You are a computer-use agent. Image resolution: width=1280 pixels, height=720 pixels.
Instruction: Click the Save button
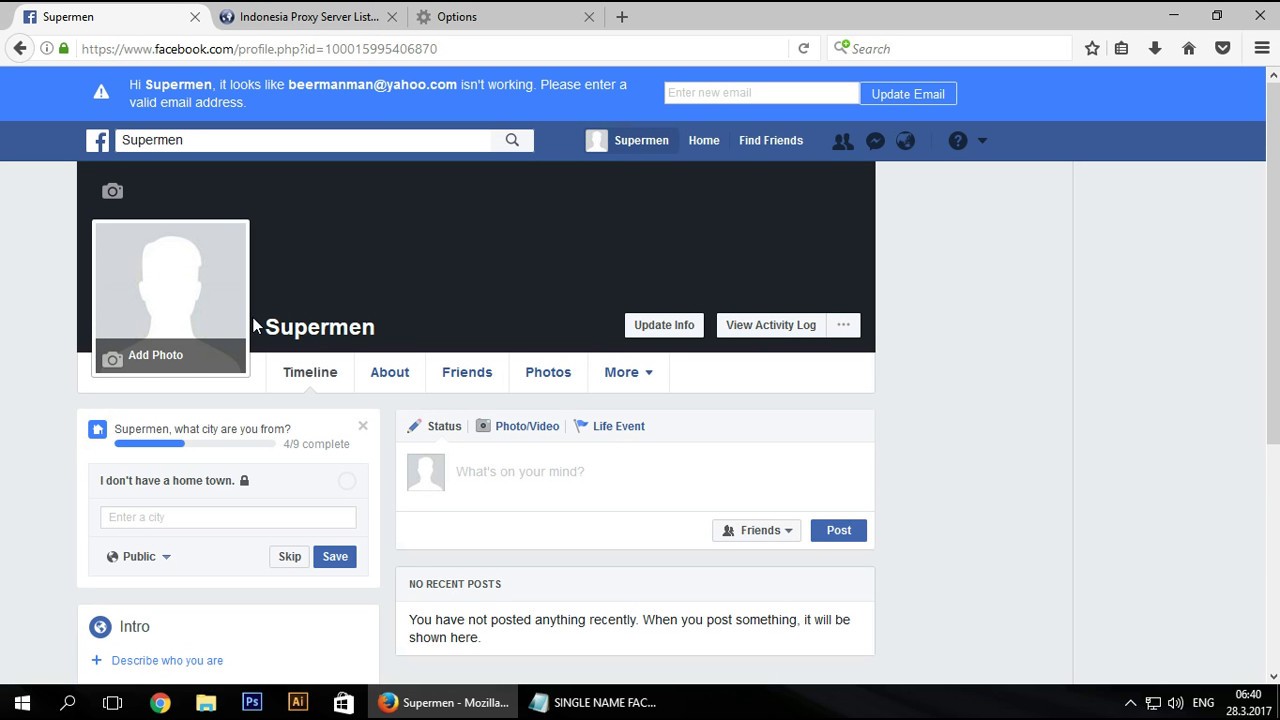tap(335, 557)
